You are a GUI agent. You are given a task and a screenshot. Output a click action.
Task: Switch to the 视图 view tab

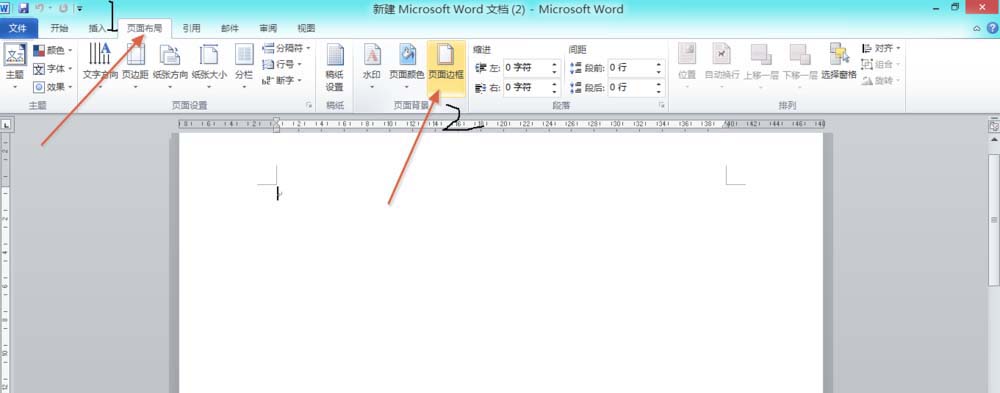306,28
